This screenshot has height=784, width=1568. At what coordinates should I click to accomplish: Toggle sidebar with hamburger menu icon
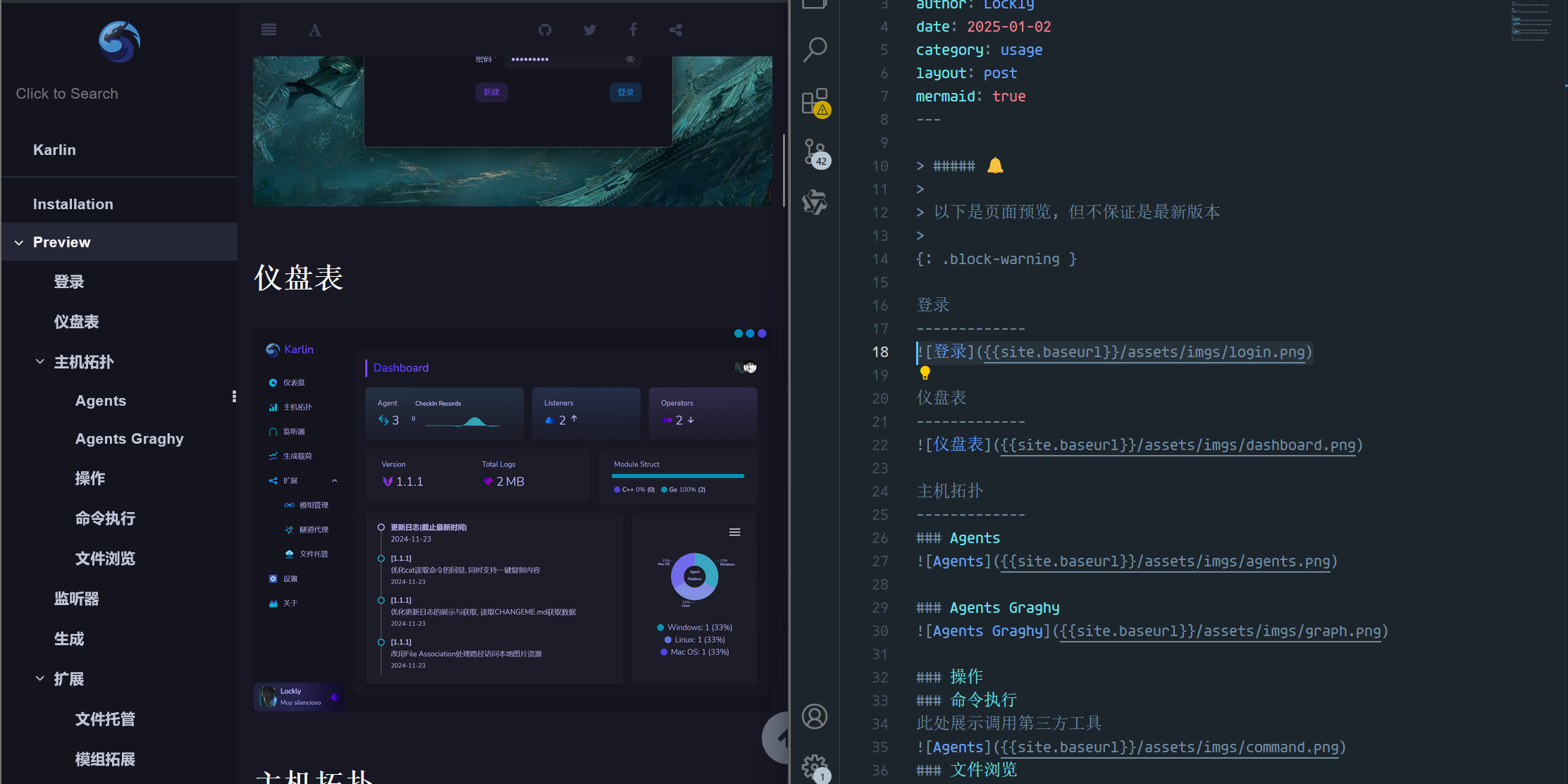[268, 30]
